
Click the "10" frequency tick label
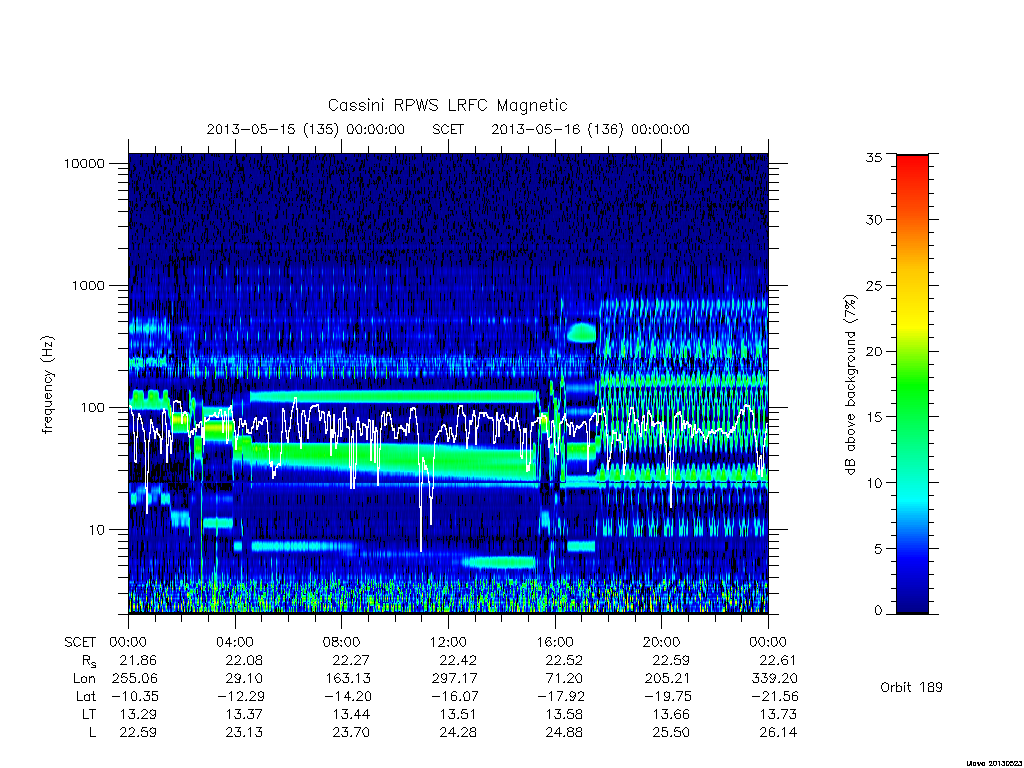(97, 530)
